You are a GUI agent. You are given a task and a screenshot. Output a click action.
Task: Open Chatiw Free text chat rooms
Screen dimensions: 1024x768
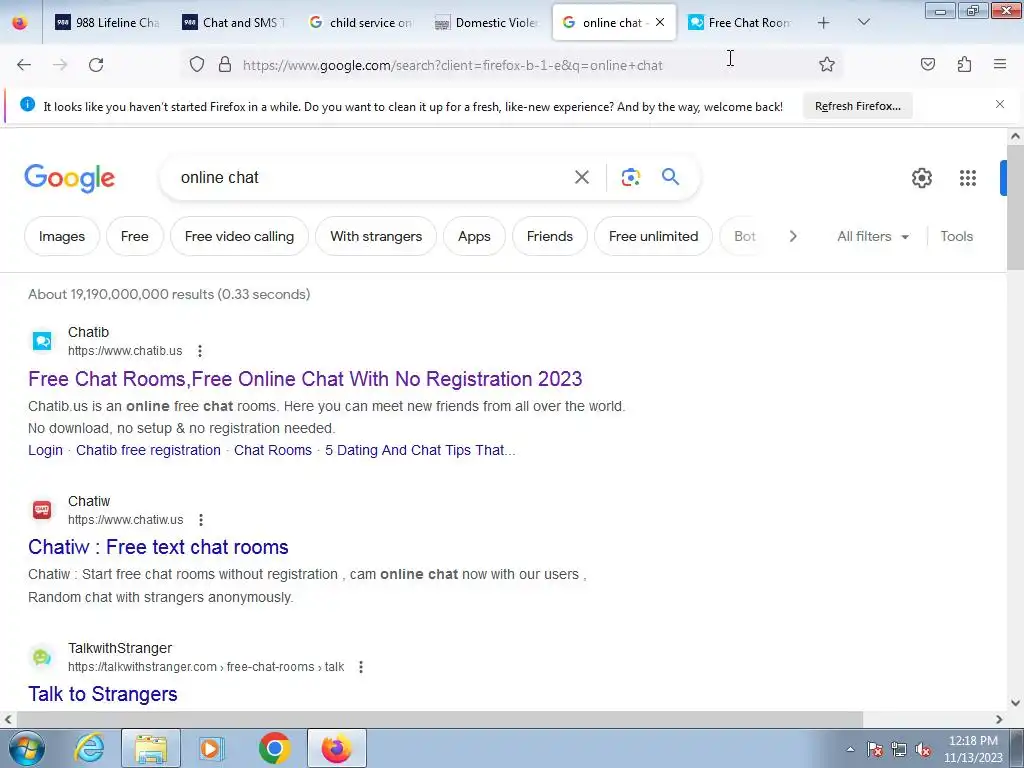[x=158, y=547]
